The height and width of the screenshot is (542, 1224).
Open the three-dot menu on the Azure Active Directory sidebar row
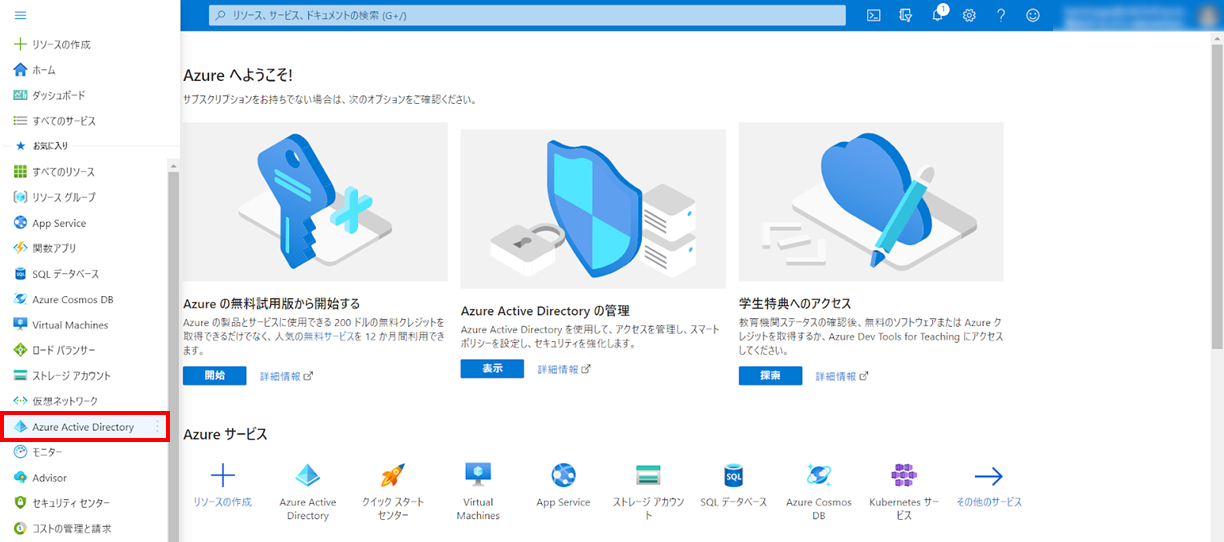157,427
